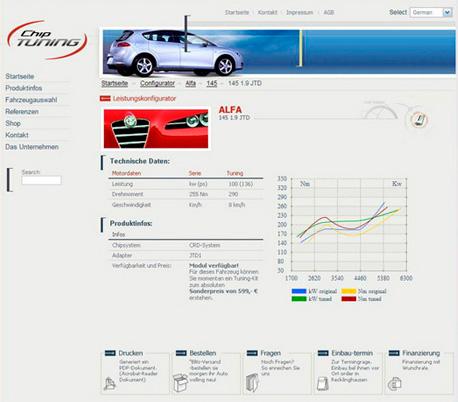458x402 pixels.
Task: Click the coins icon under Finanzierung
Action: pos(395,384)
